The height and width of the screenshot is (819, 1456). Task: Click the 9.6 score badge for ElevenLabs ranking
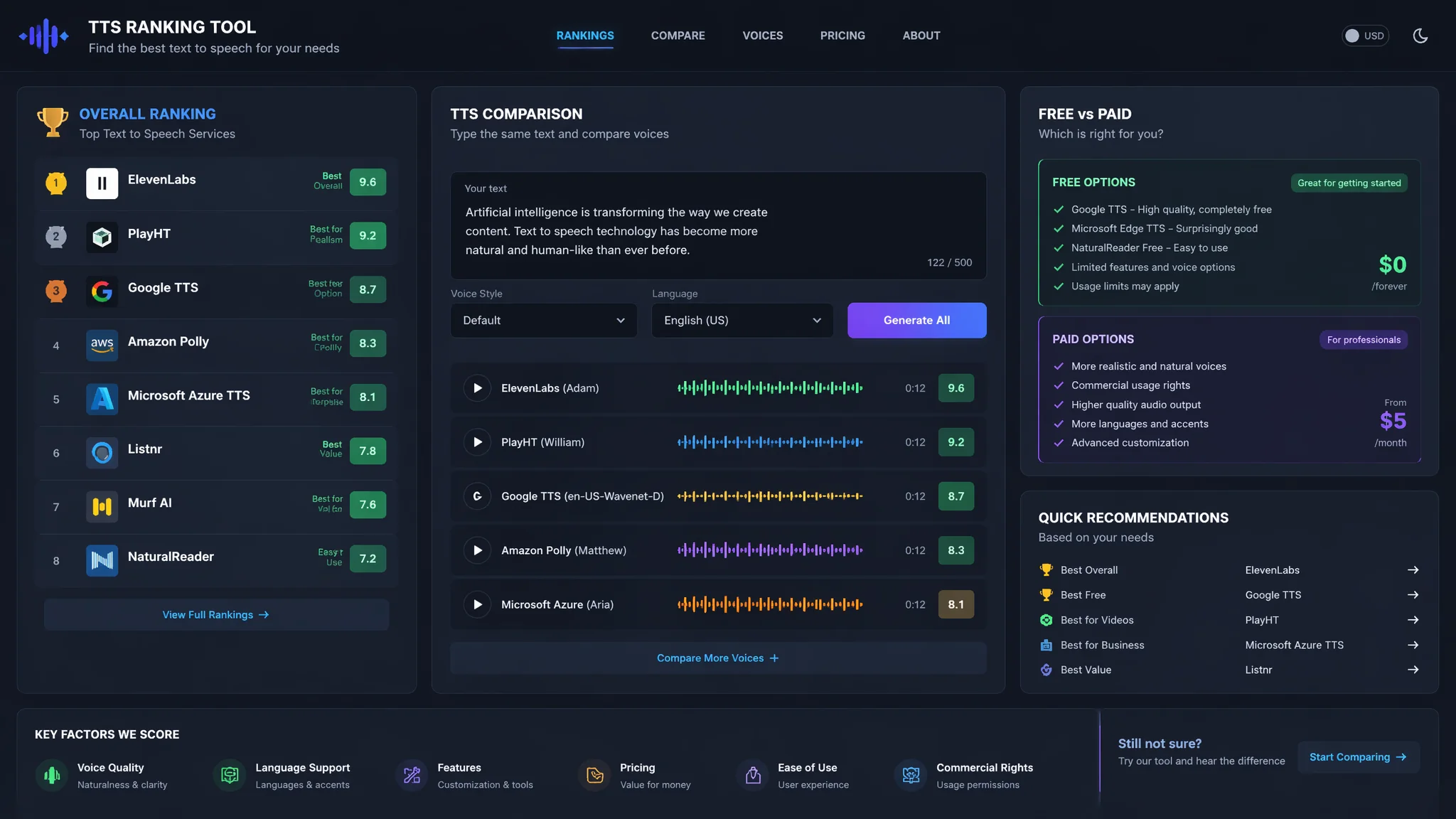[x=368, y=183]
